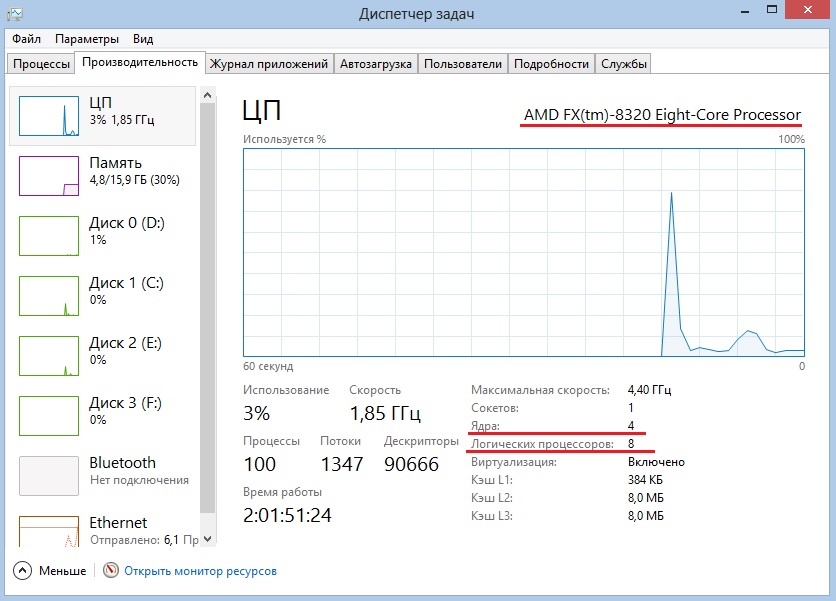Click the Кэш L3 label
The image size is (836, 601).
coord(492,516)
